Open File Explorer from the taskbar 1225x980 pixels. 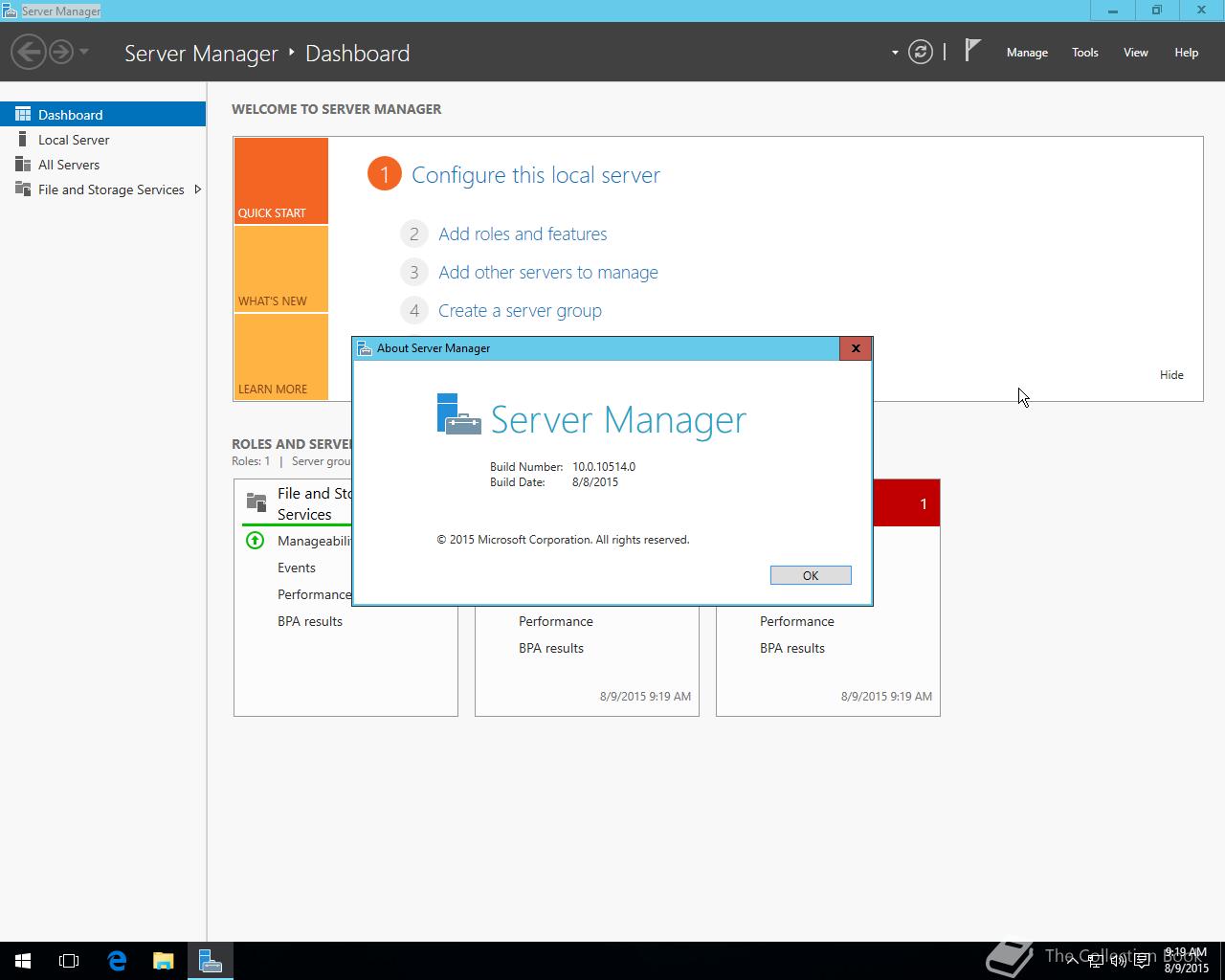(x=164, y=961)
